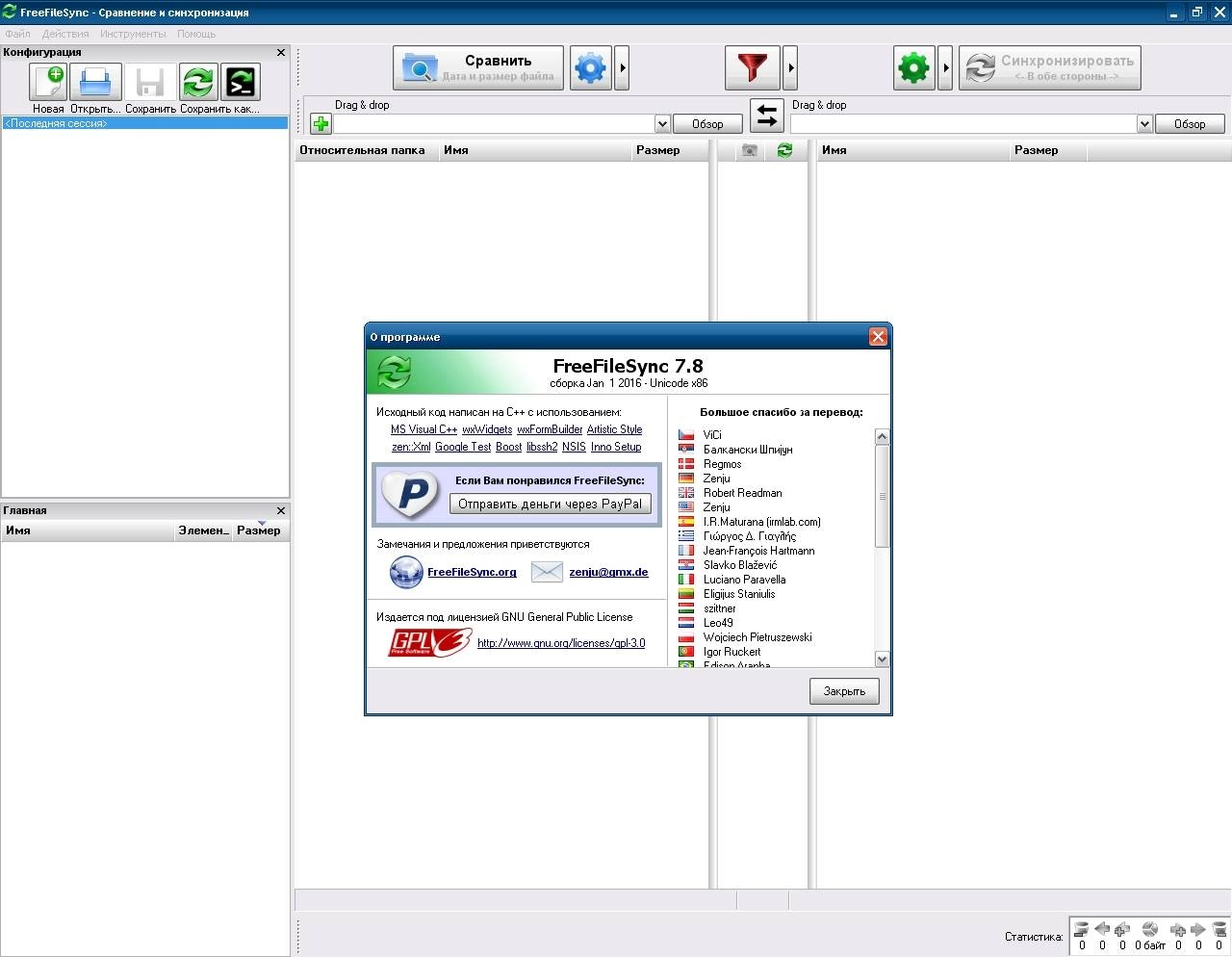1232x957 pixels.
Task: Expand the filter dropdown arrow
Action: (x=790, y=67)
